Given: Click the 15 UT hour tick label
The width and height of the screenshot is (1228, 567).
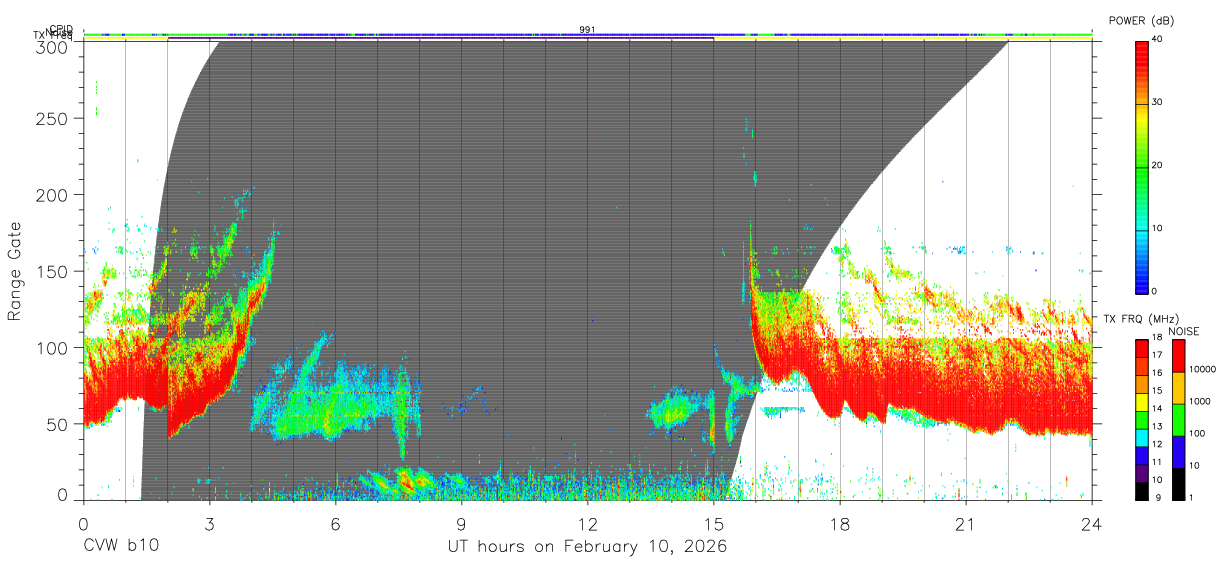Looking at the screenshot, I should (713, 524).
